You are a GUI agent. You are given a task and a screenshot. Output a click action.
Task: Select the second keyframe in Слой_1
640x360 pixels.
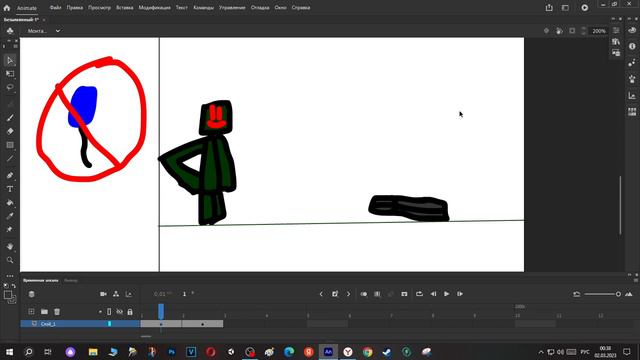tap(202, 324)
